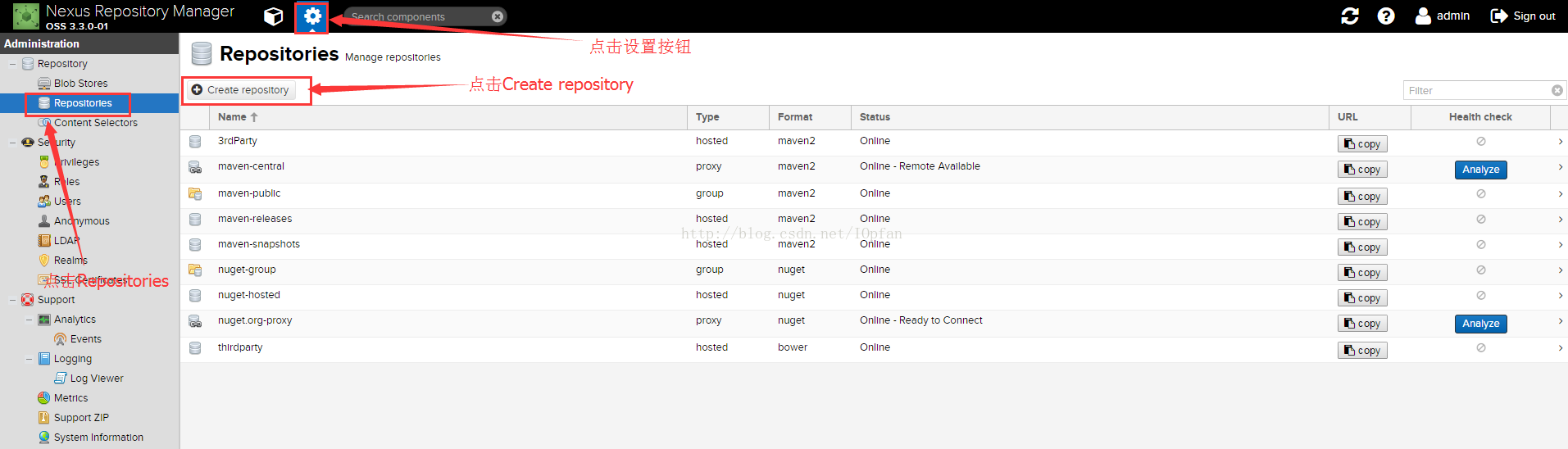This screenshot has height=449, width=1568.
Task: Copy URL for 3rdParty repository
Action: point(1362,144)
